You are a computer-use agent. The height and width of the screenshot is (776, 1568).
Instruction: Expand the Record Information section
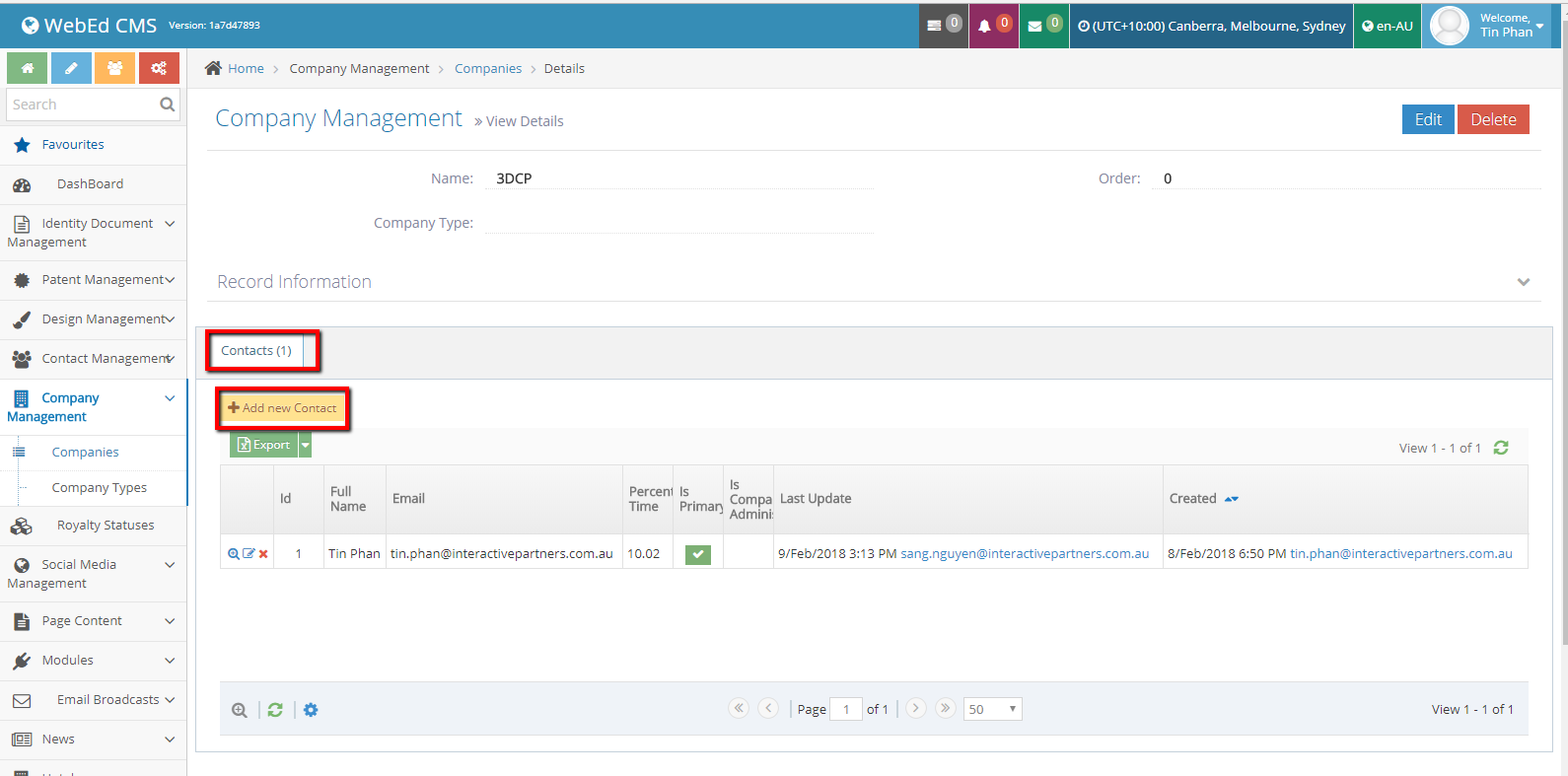coord(1523,282)
